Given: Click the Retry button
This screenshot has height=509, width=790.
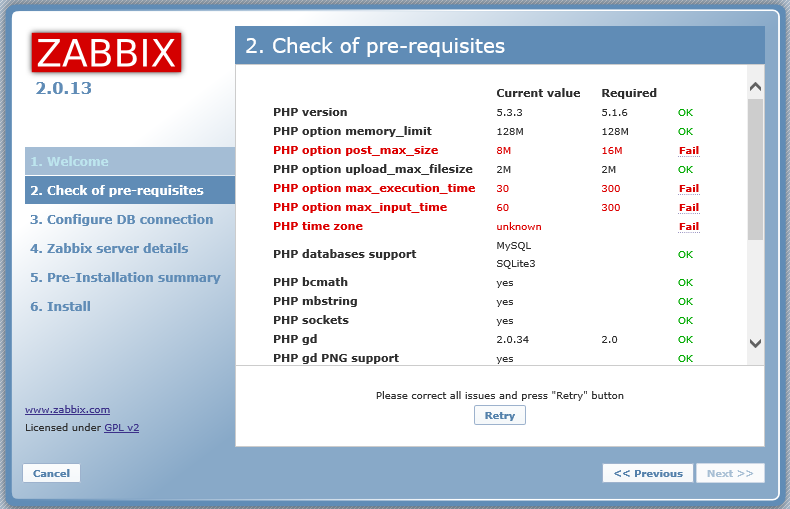Looking at the screenshot, I should pyautogui.click(x=499, y=416).
